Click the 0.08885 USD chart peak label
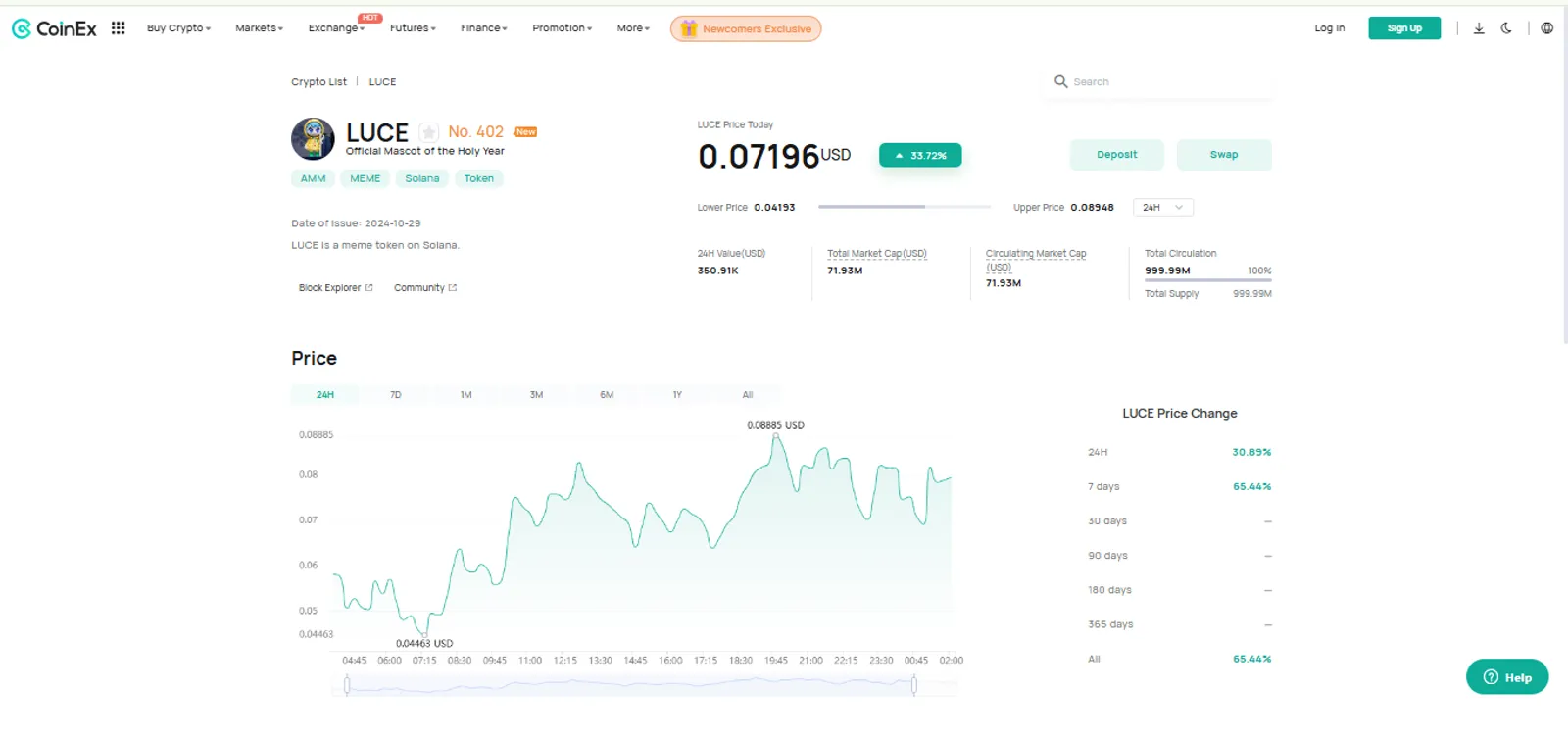This screenshot has width=1568, height=740. click(x=775, y=425)
